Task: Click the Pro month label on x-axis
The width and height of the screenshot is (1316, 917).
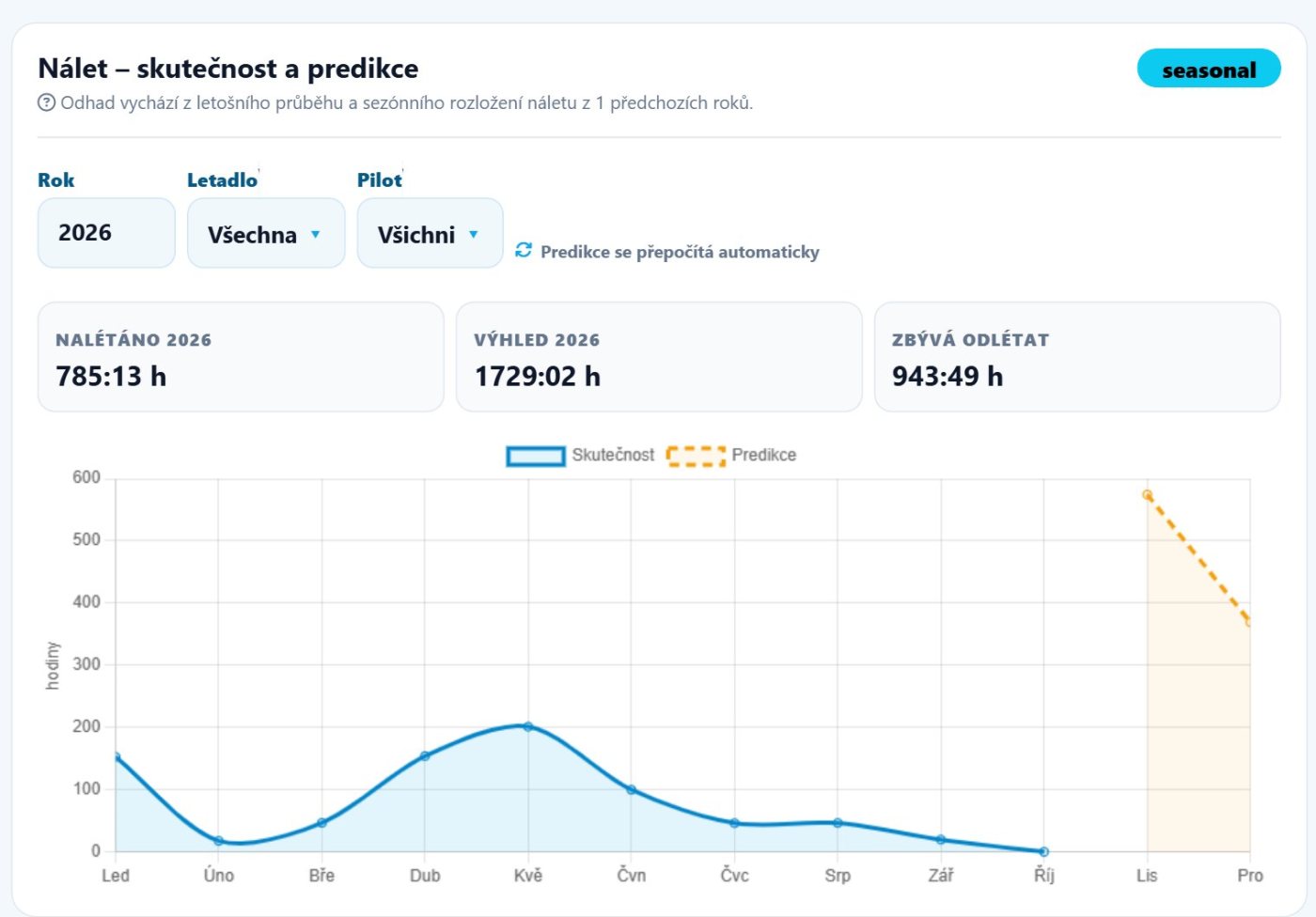Action: [1249, 876]
